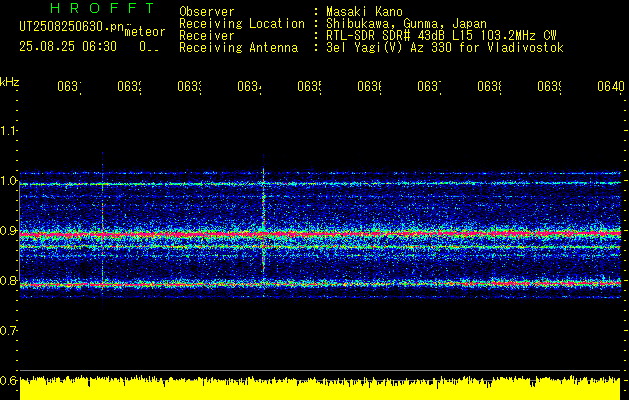629x400 pixels.
Task: Click the 0.8 frequency axis label
Action: tap(9, 280)
